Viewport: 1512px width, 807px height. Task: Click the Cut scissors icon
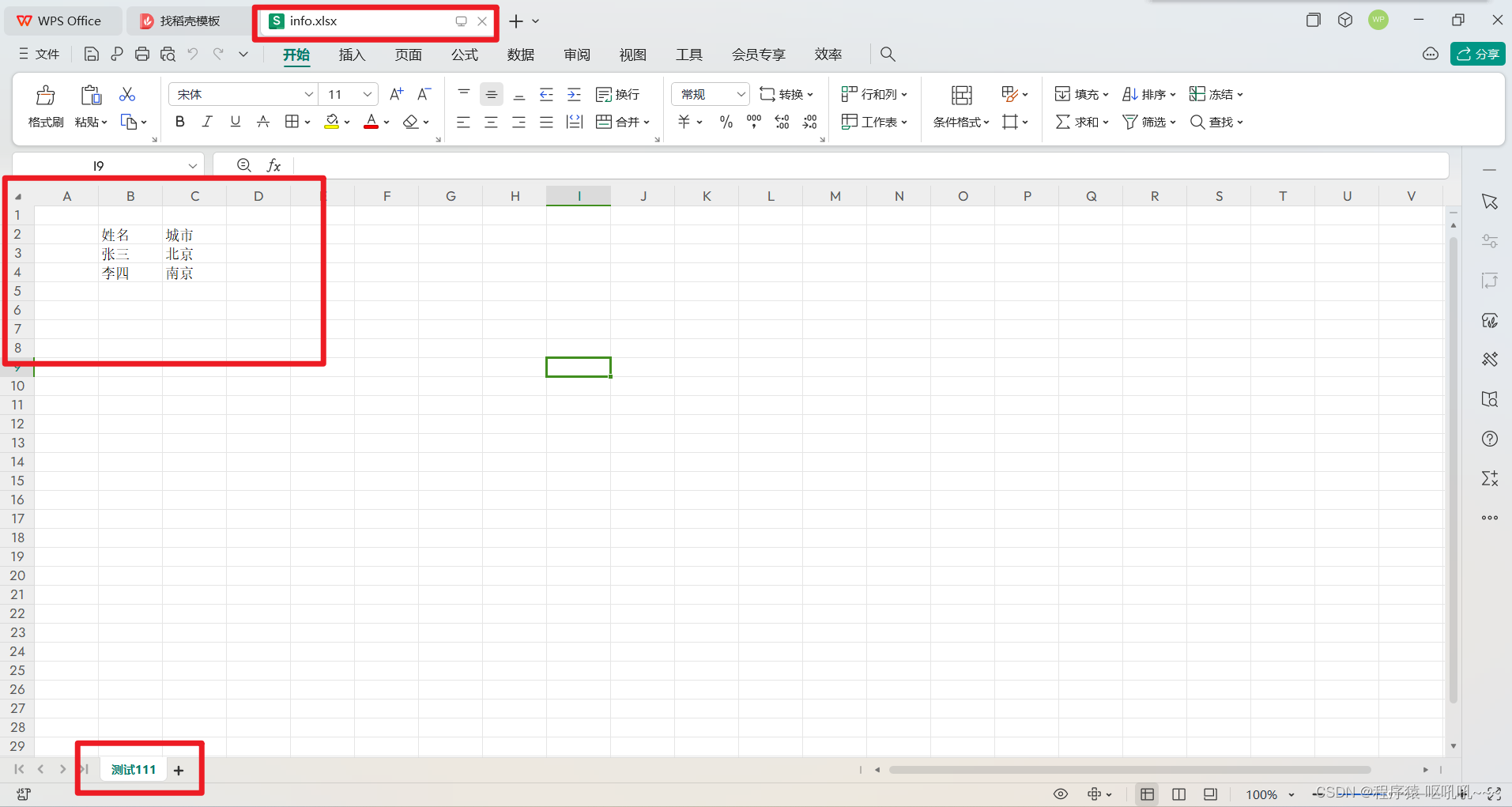point(127,95)
